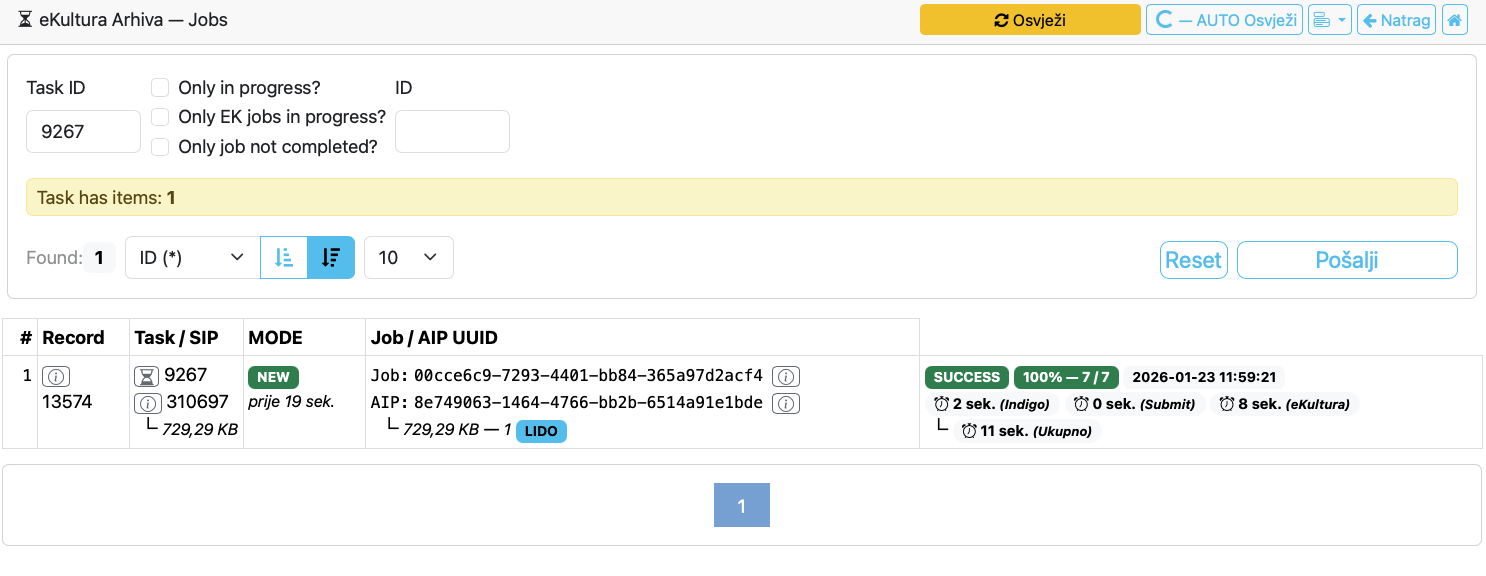The image size is (1486, 576).
Task: Select the ascending sort toggle
Action: [x=284, y=257]
